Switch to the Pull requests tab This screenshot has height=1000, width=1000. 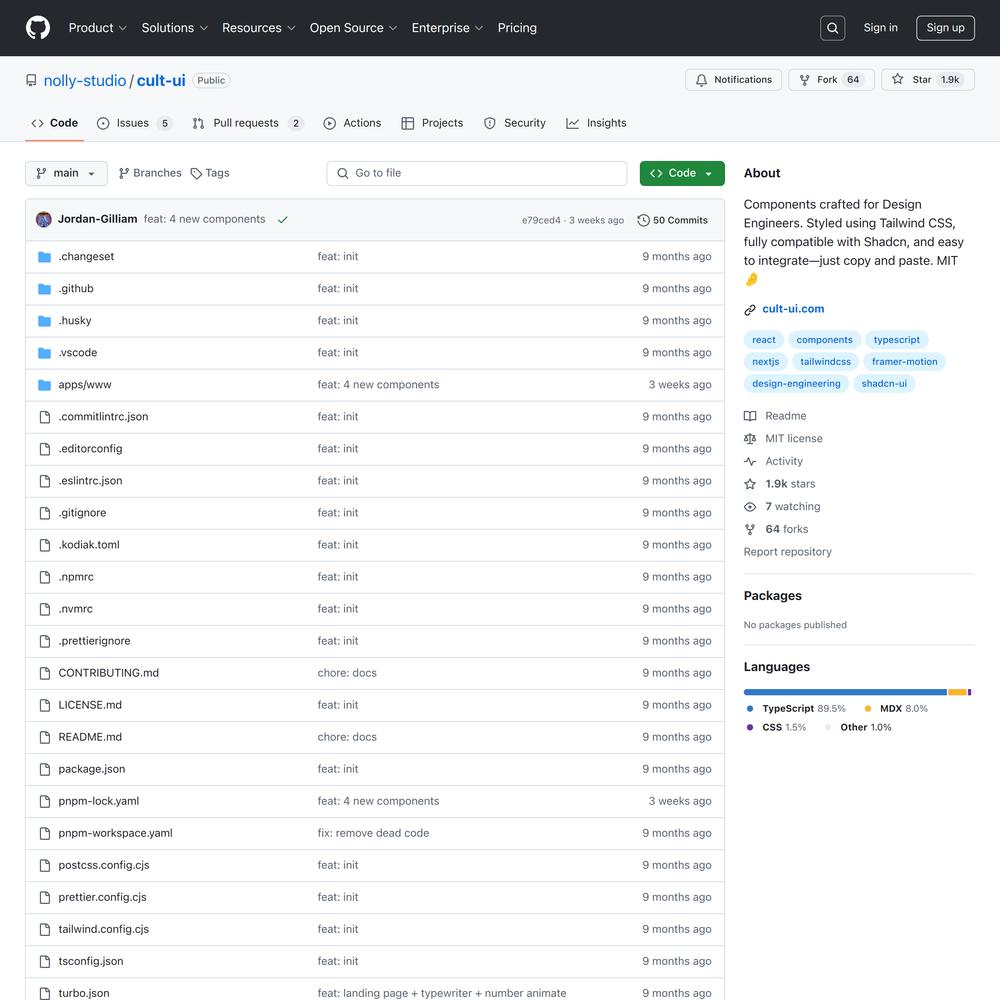pyautogui.click(x=246, y=123)
